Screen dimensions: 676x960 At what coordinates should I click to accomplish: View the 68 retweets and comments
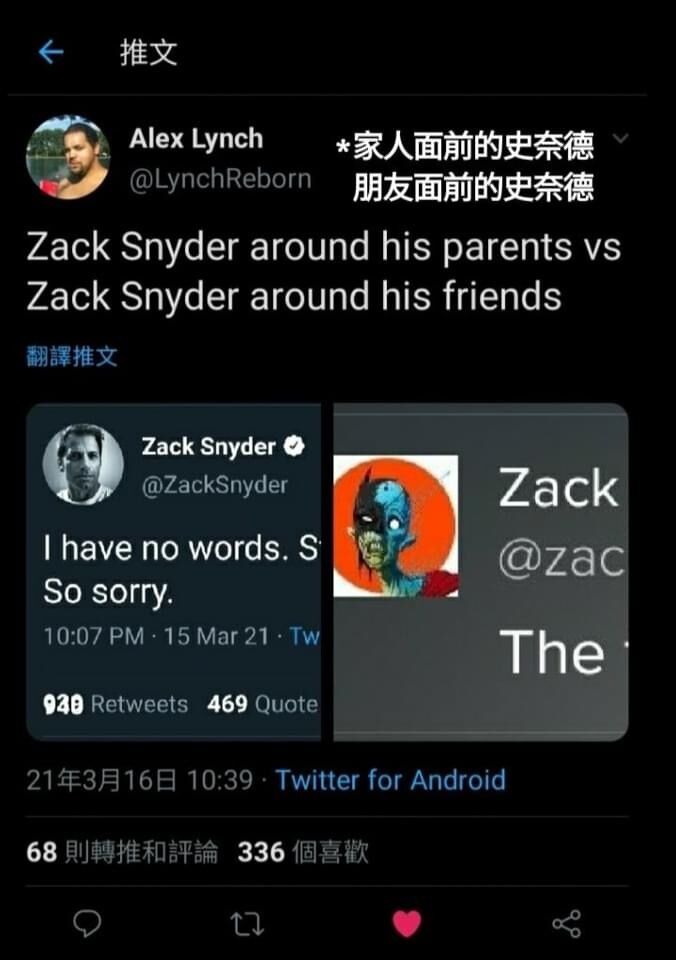click(122, 852)
